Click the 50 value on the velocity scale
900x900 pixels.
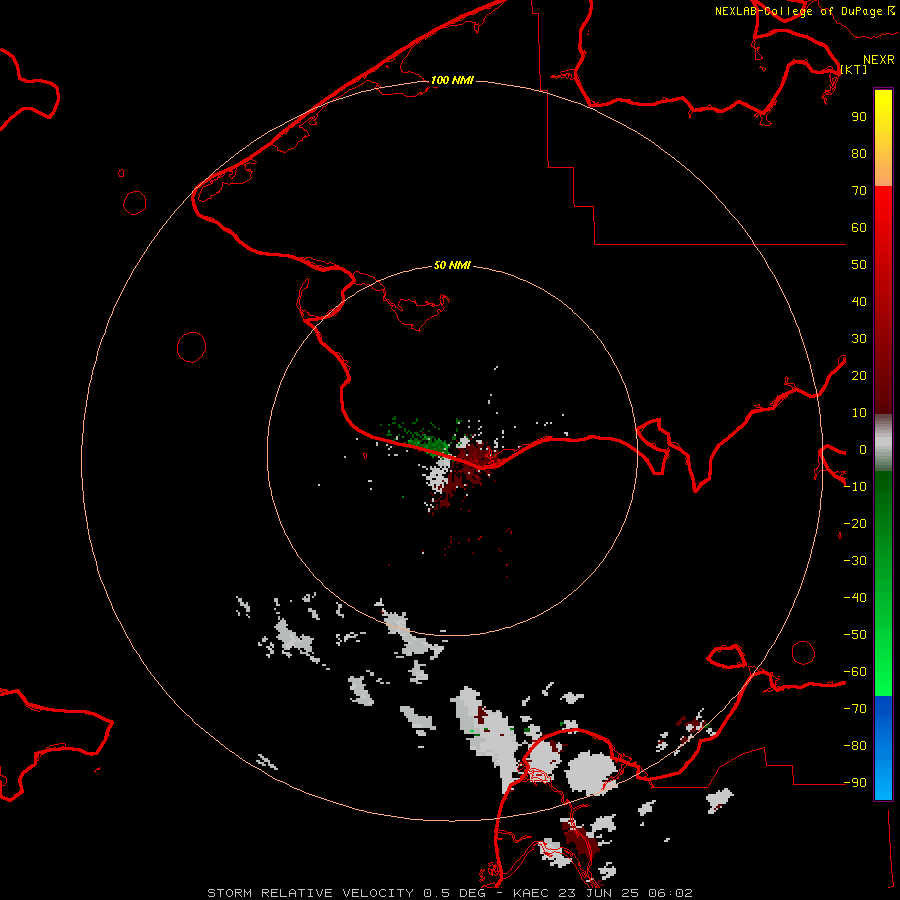pos(859,265)
